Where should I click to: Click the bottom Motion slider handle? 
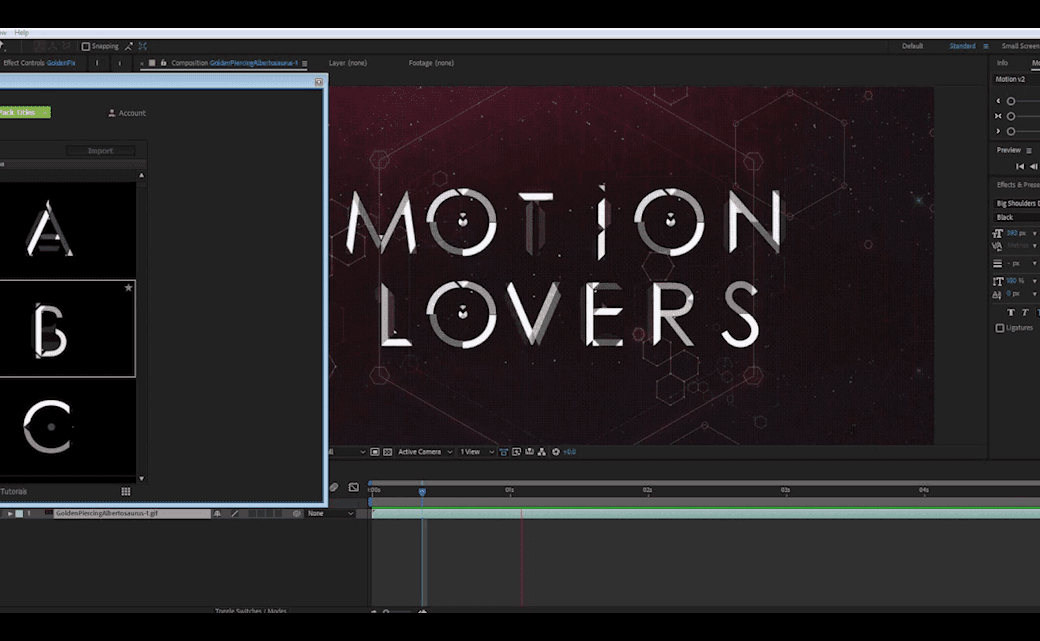pos(1011,131)
